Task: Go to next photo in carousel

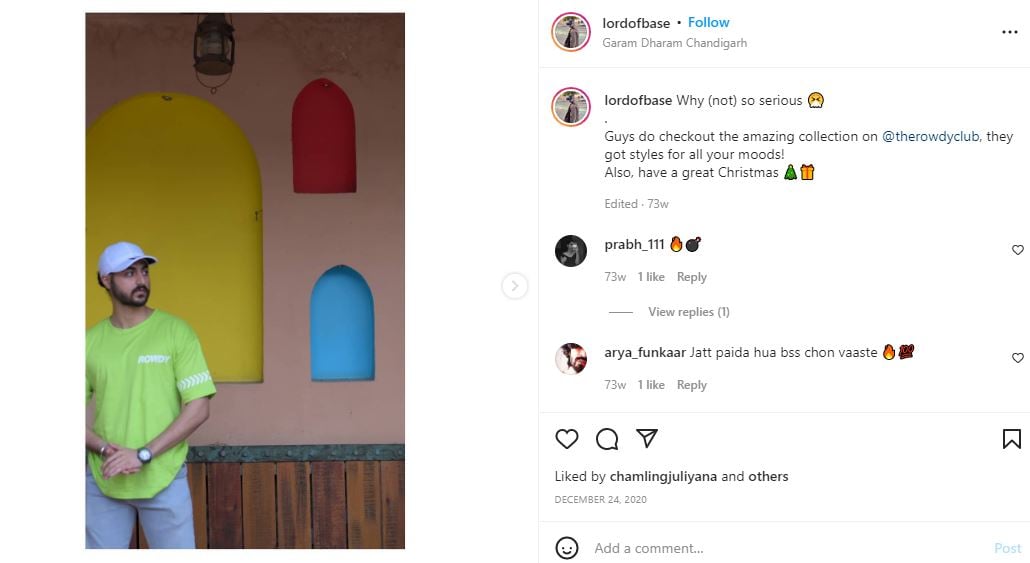Action: pos(514,286)
